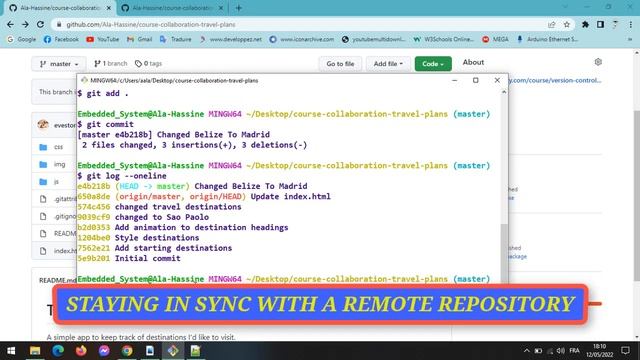Open Git Bash taskbar icon

pos(173,351)
